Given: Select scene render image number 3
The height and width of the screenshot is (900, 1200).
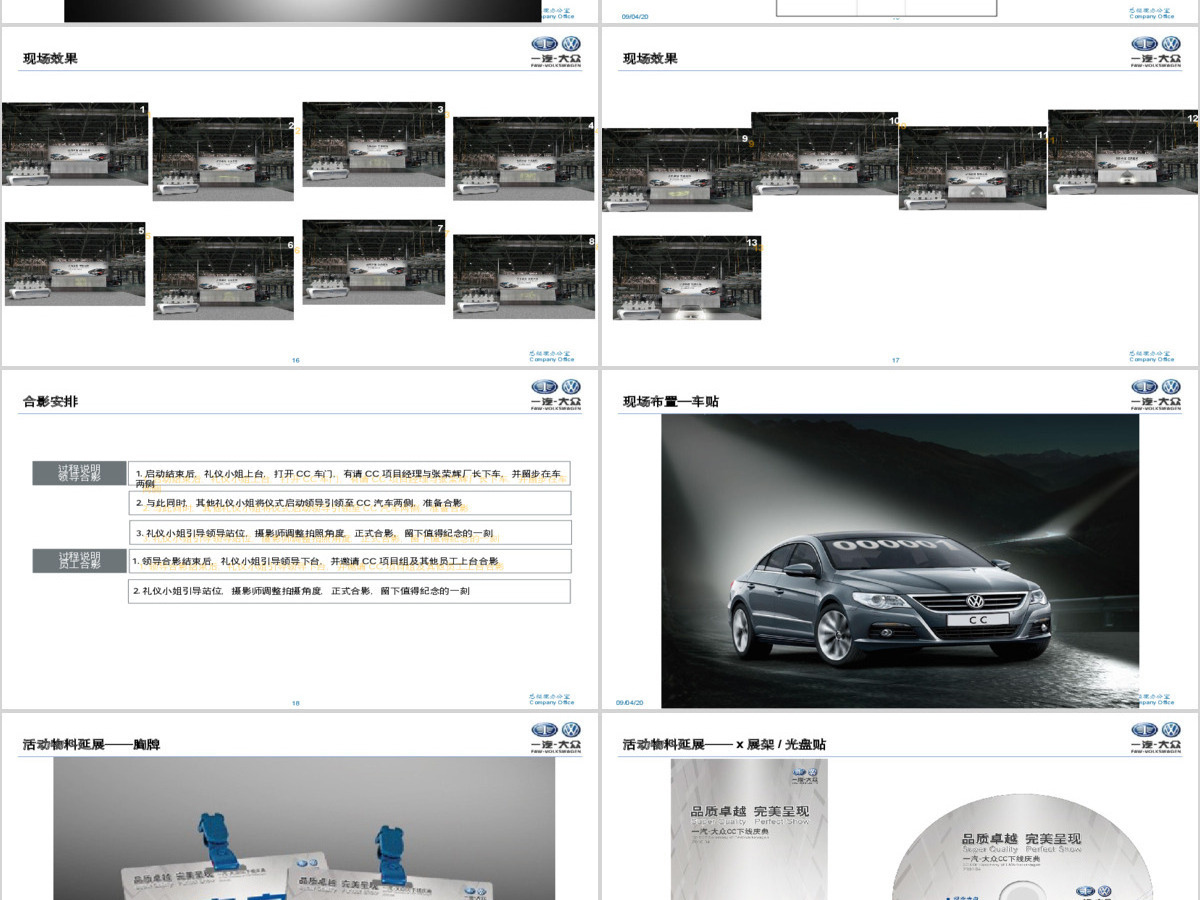Looking at the screenshot, I should click(x=374, y=144).
